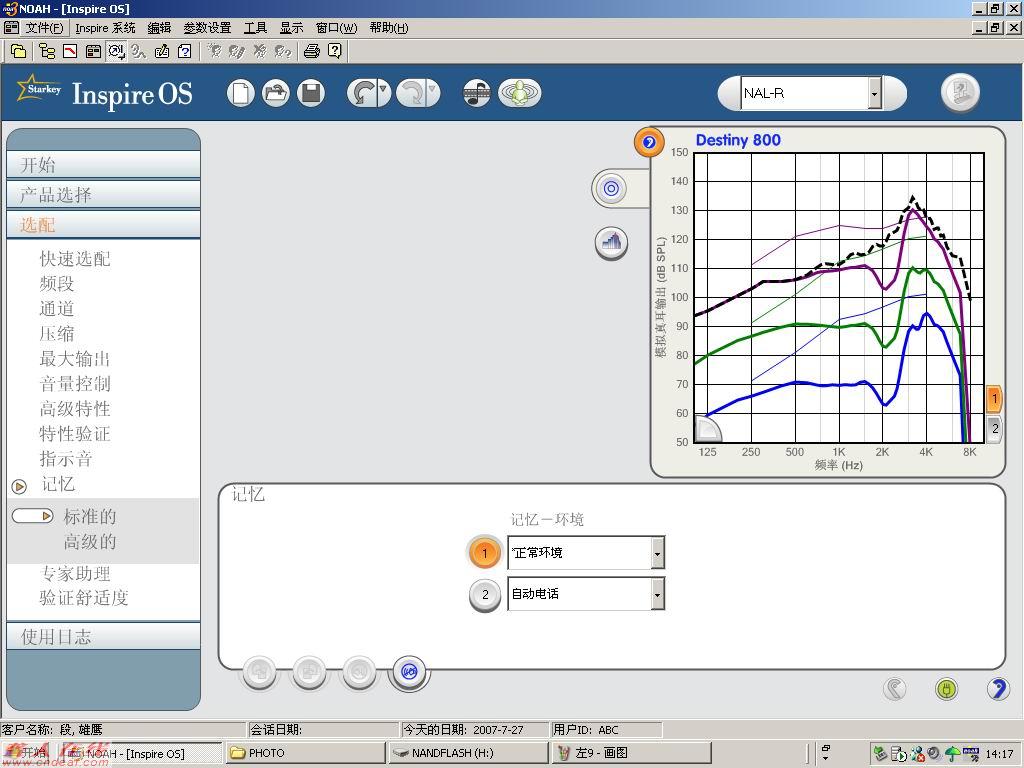The width and height of the screenshot is (1024, 768).
Task: Click the quarter-circle icon in graph corner
Action: [707, 429]
